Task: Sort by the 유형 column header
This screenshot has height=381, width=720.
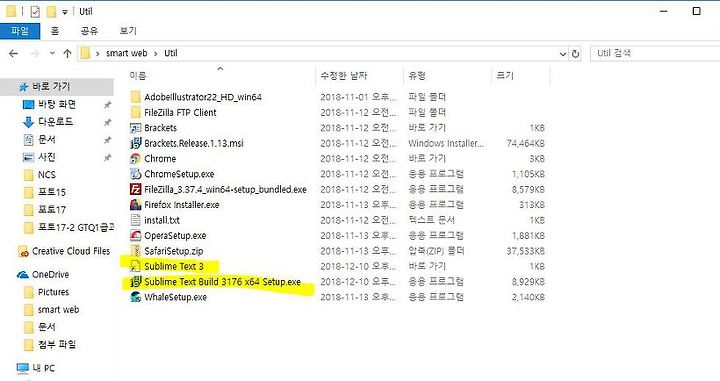Action: [417, 76]
